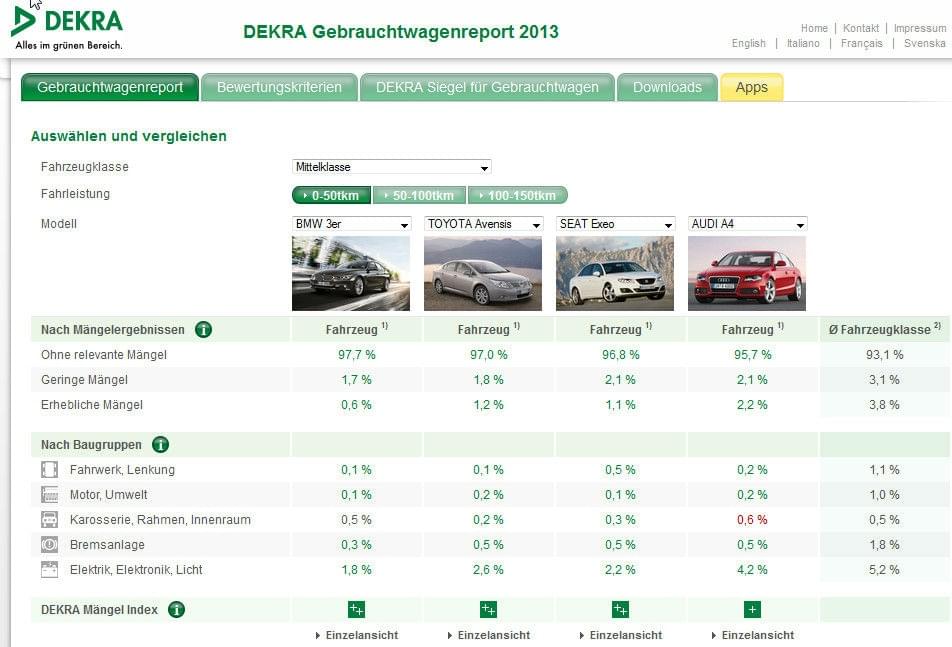Click AUDI A4 value 95,7 %
The image size is (952, 647).
(x=753, y=354)
